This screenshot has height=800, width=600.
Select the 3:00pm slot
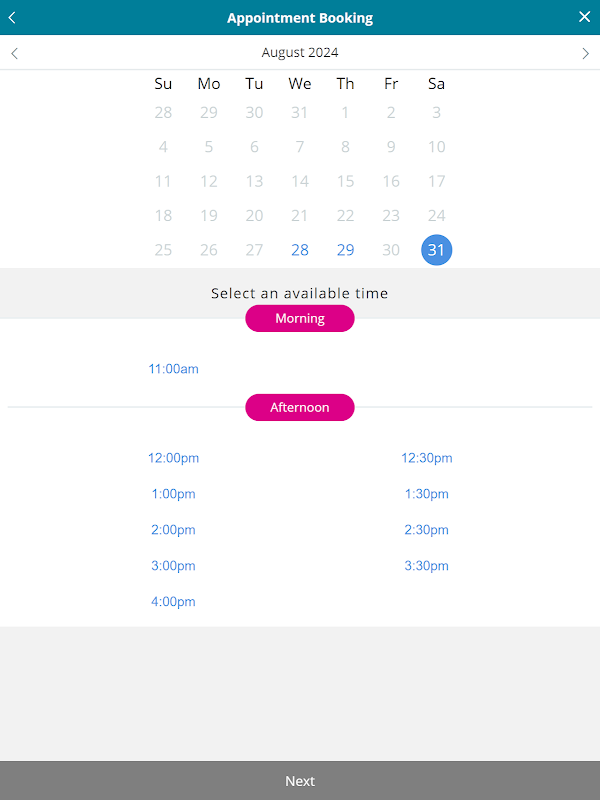tap(173, 566)
